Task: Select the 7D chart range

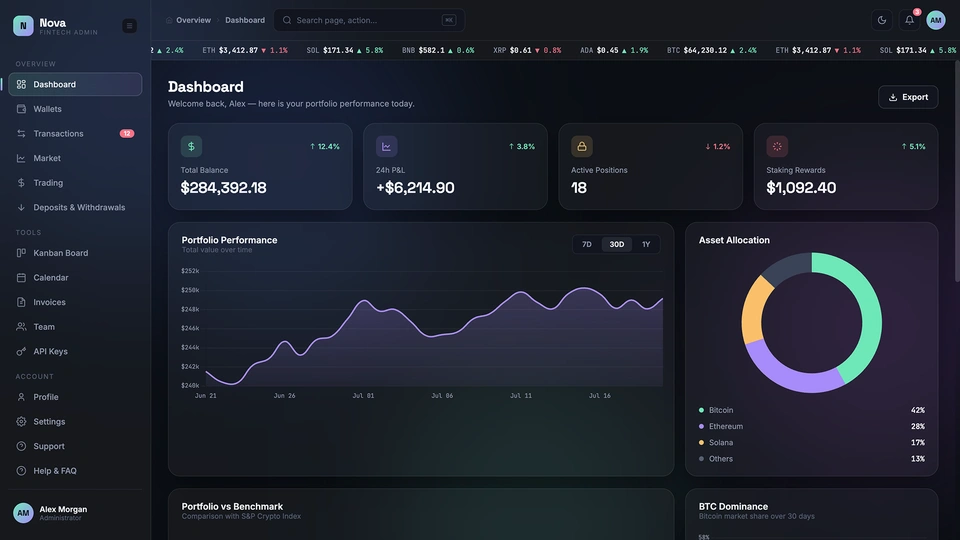Action: click(587, 244)
